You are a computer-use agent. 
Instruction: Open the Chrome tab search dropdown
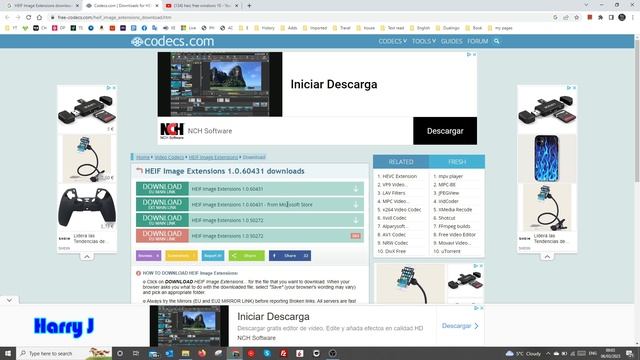586,5
